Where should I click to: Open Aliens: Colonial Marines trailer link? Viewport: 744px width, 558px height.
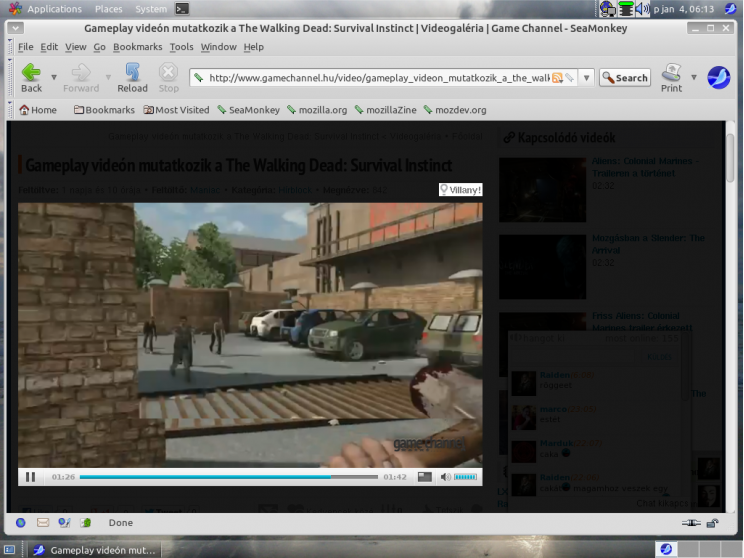point(645,167)
